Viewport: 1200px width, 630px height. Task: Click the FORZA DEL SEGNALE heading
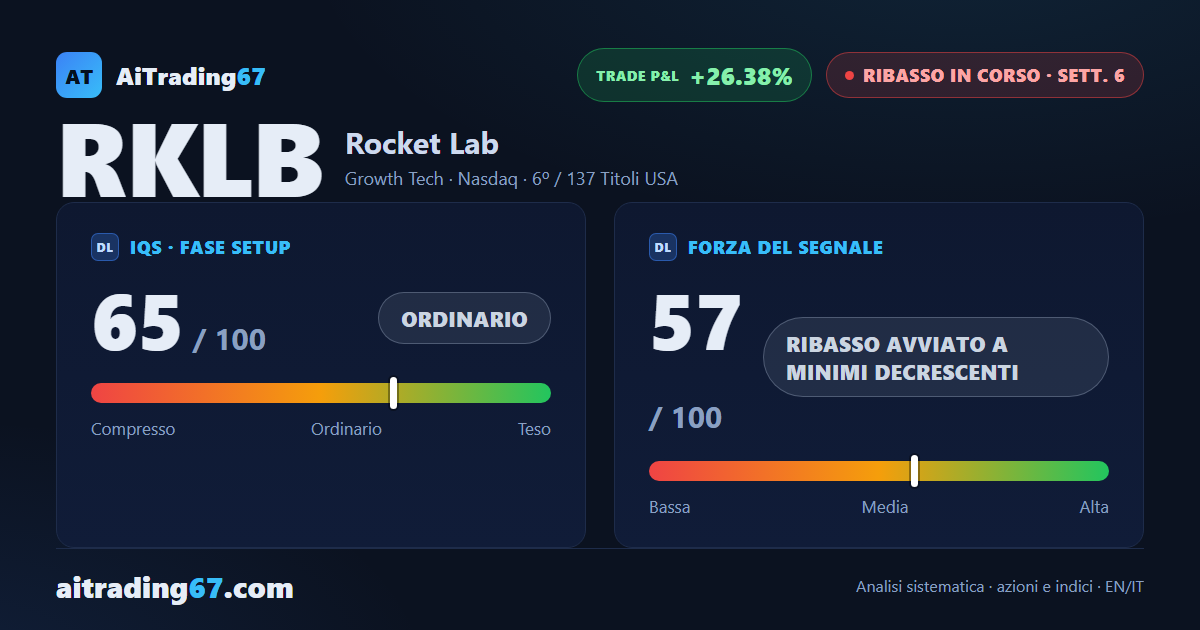(785, 247)
